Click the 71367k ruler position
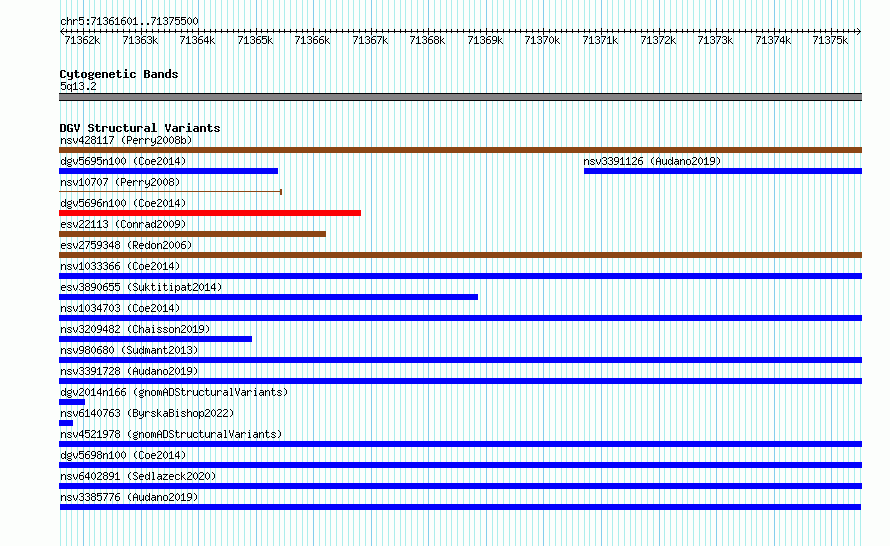 pos(371,40)
